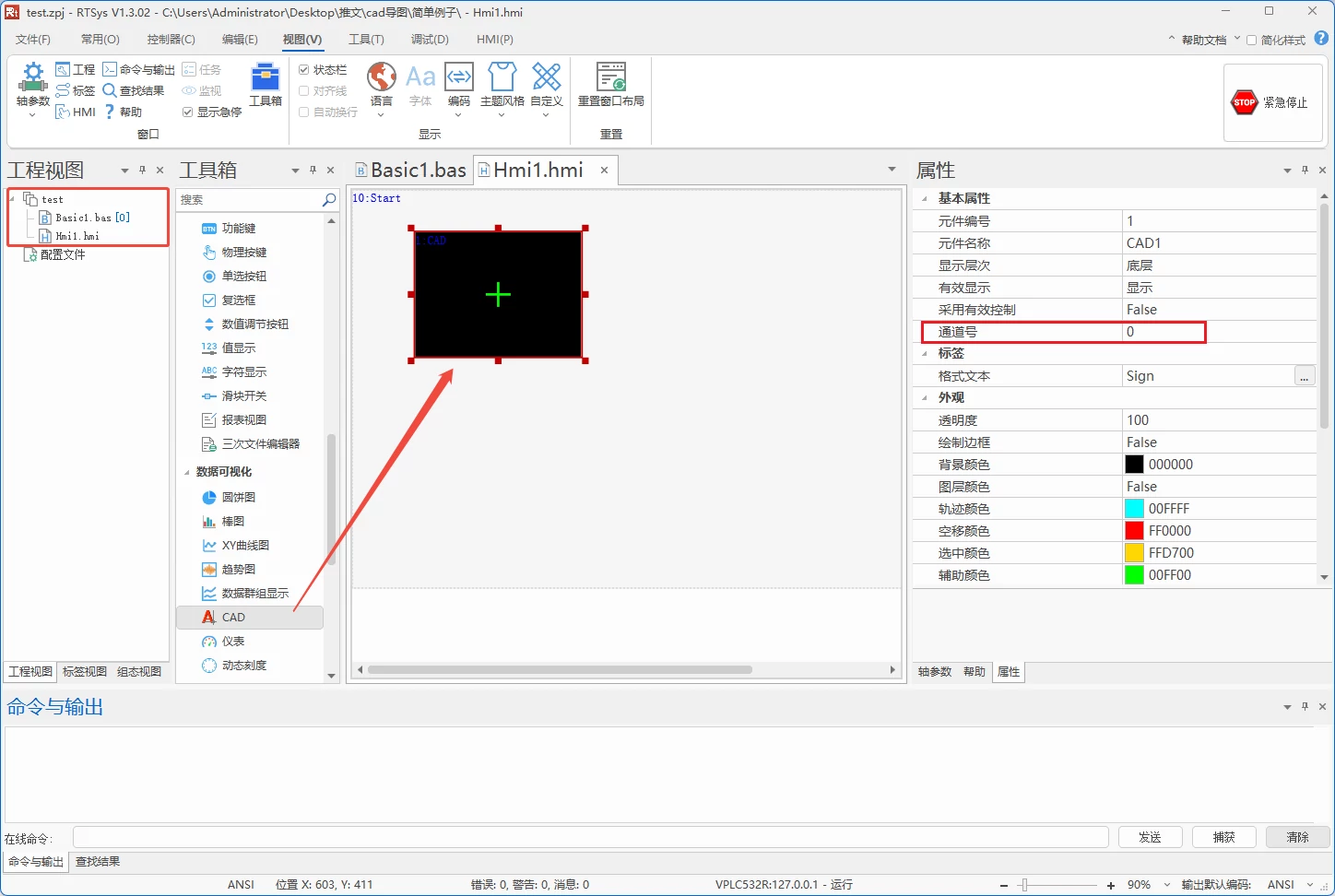Collapse the test project tree node
This screenshot has width=1335, height=896.
[x=13, y=199]
